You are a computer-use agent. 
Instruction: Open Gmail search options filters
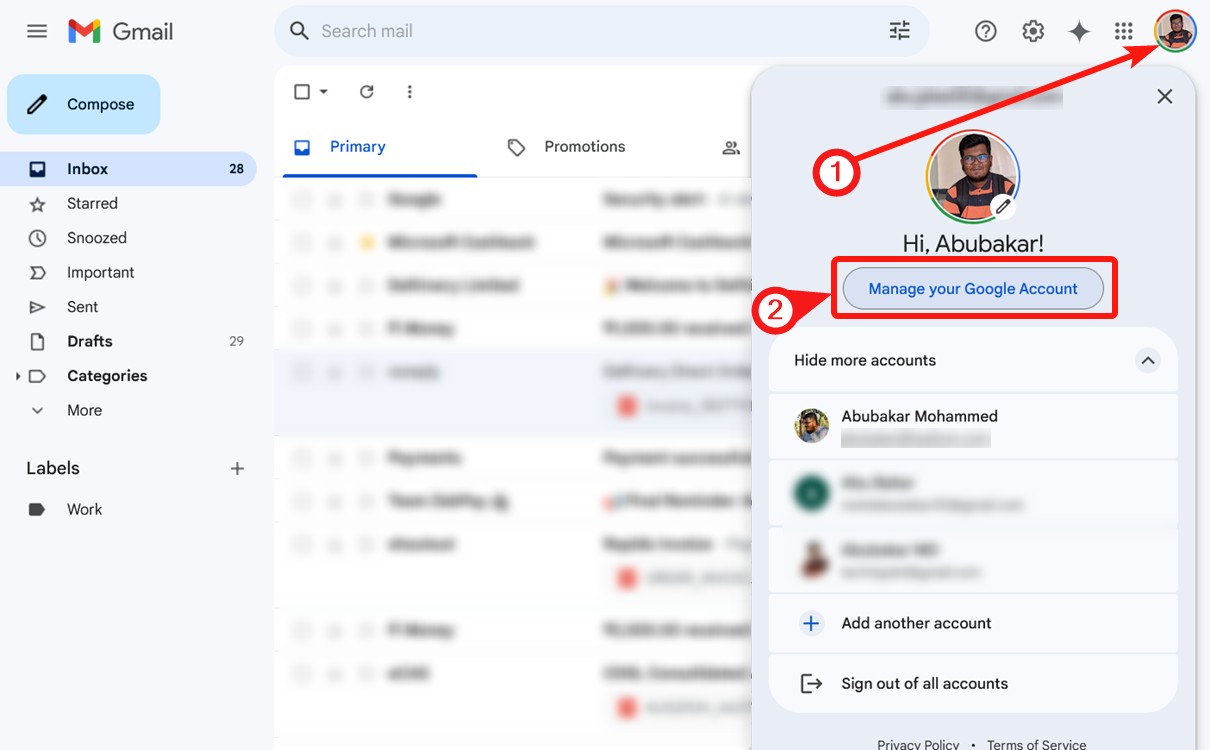(x=899, y=31)
